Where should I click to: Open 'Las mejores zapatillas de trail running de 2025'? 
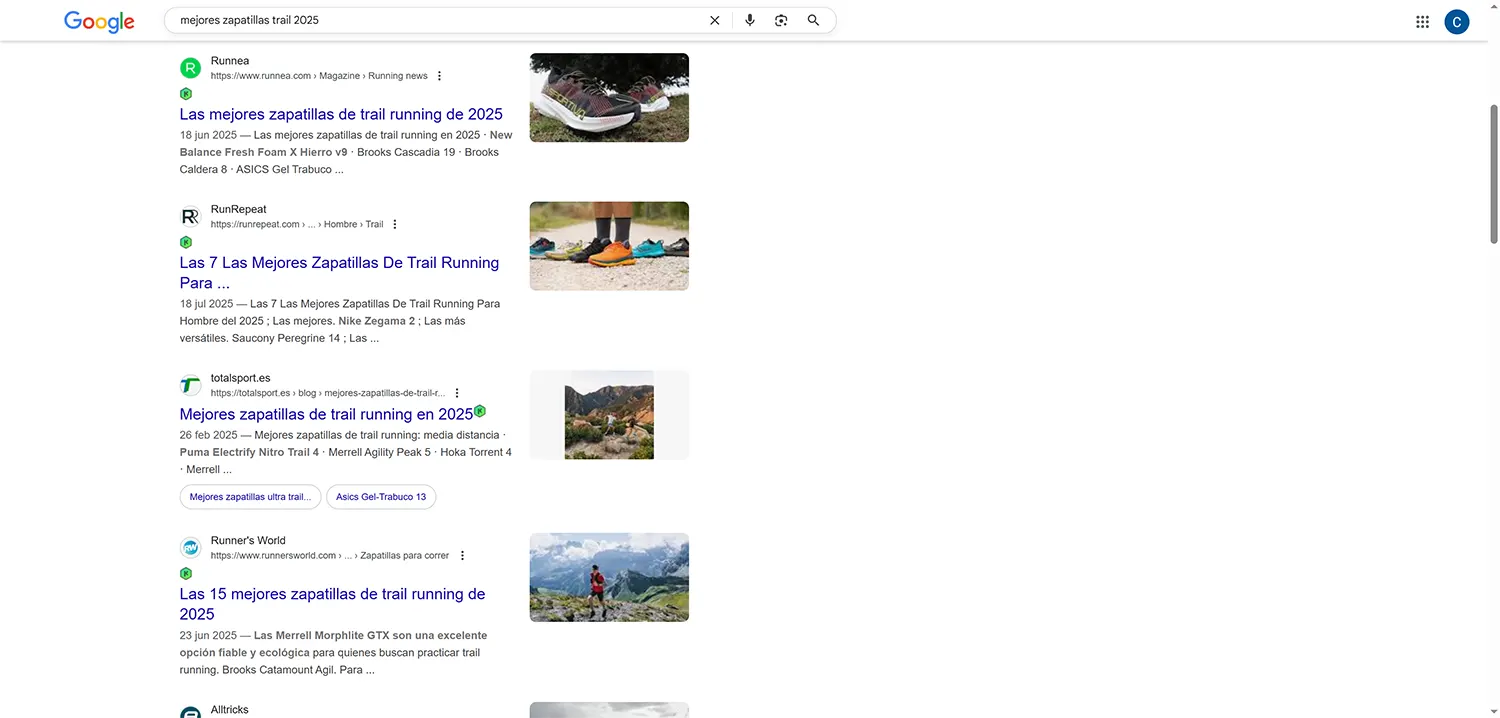341,114
